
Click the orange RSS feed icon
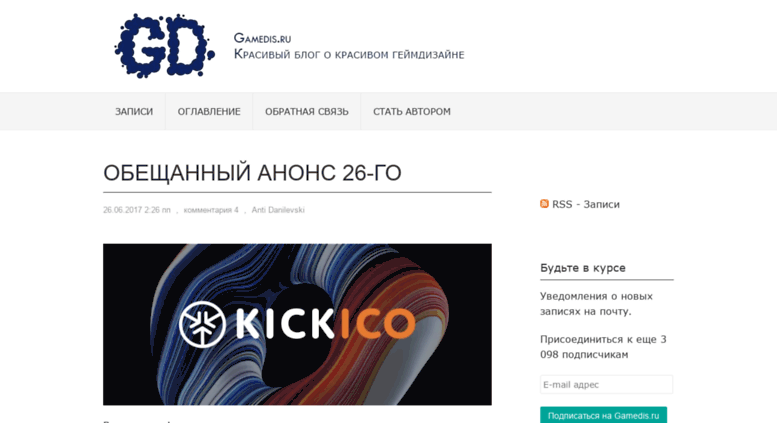[x=545, y=204]
